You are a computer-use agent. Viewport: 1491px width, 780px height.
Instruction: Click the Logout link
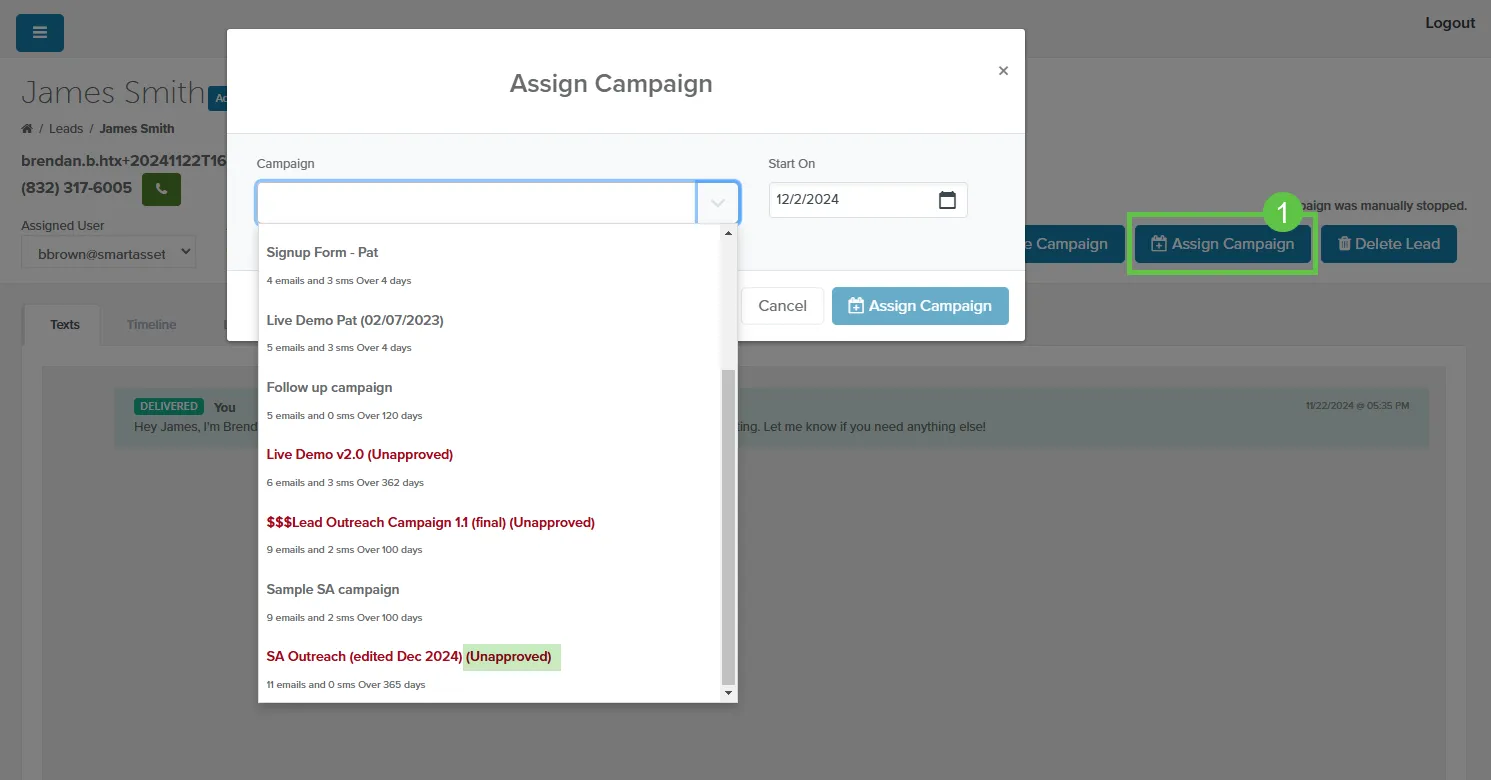1450,23
